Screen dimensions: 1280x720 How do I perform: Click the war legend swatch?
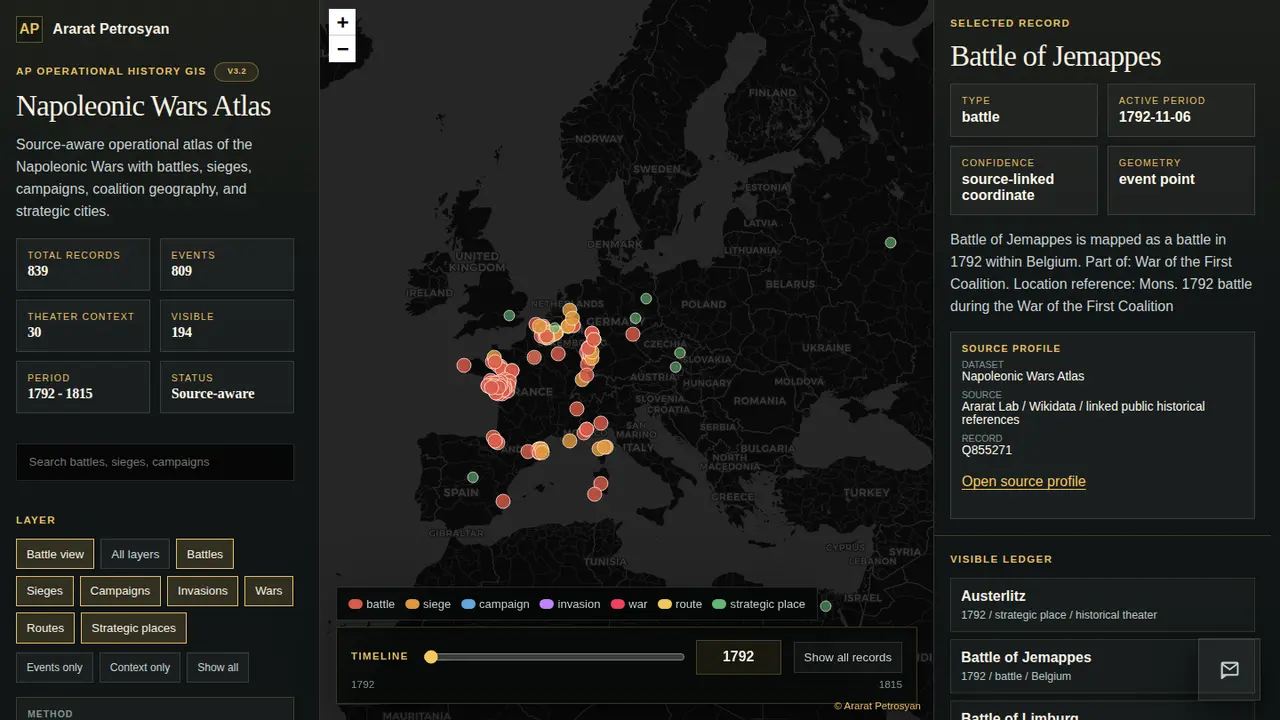[x=617, y=604]
